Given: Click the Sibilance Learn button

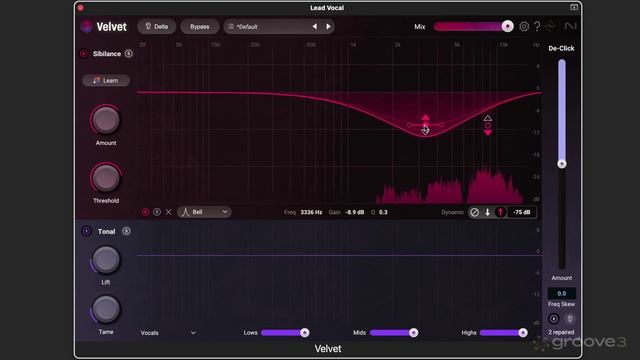Looking at the screenshot, I should (x=106, y=80).
